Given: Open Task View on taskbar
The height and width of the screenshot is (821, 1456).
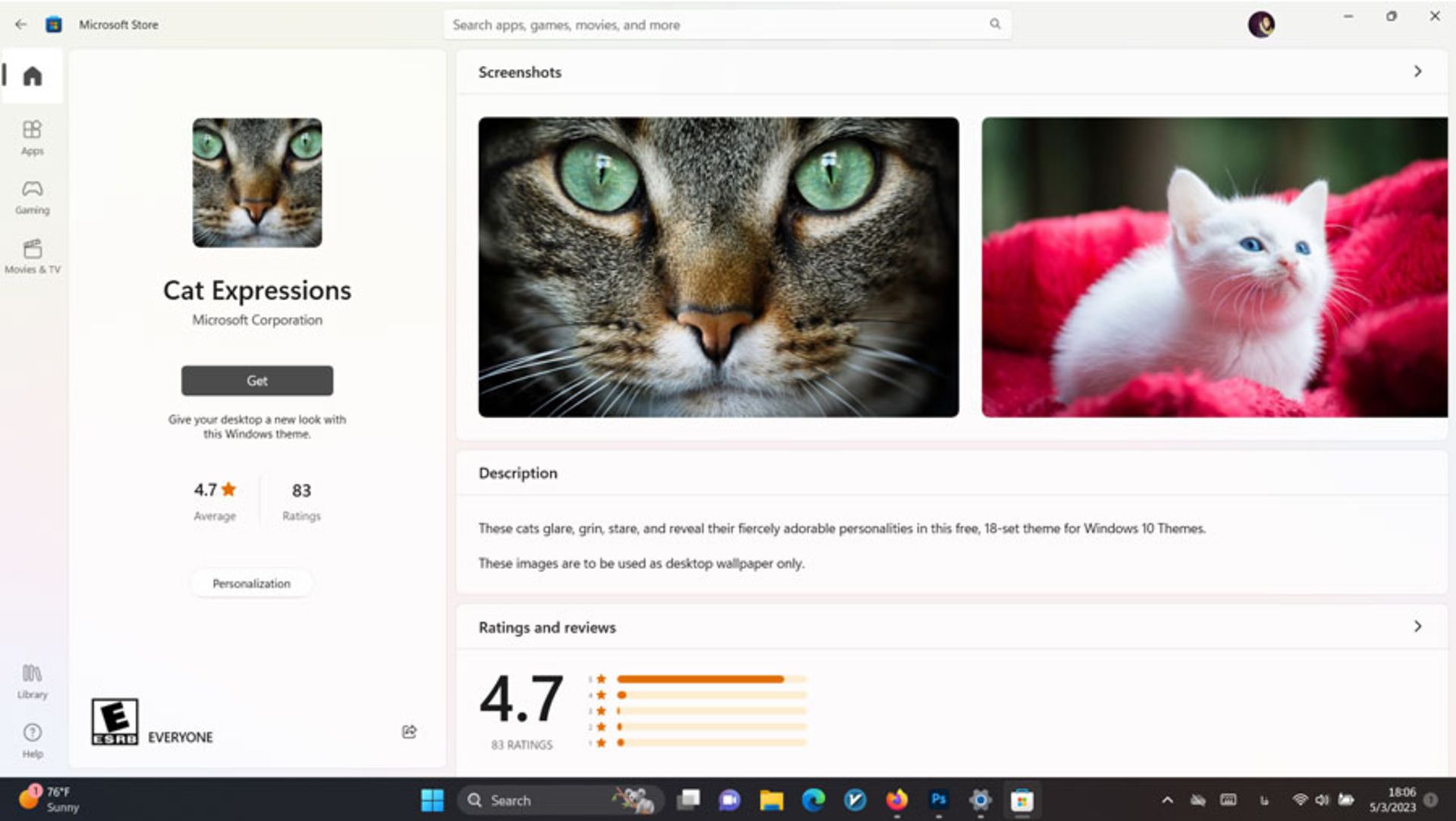Looking at the screenshot, I should tap(689, 800).
